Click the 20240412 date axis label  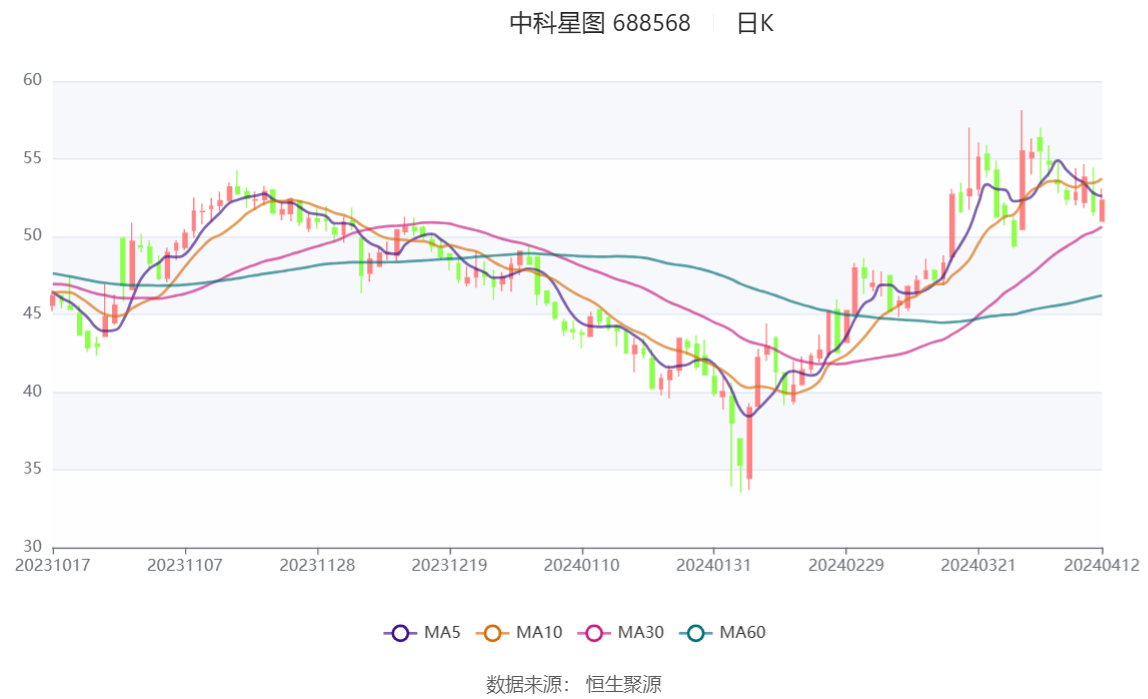point(1102,566)
